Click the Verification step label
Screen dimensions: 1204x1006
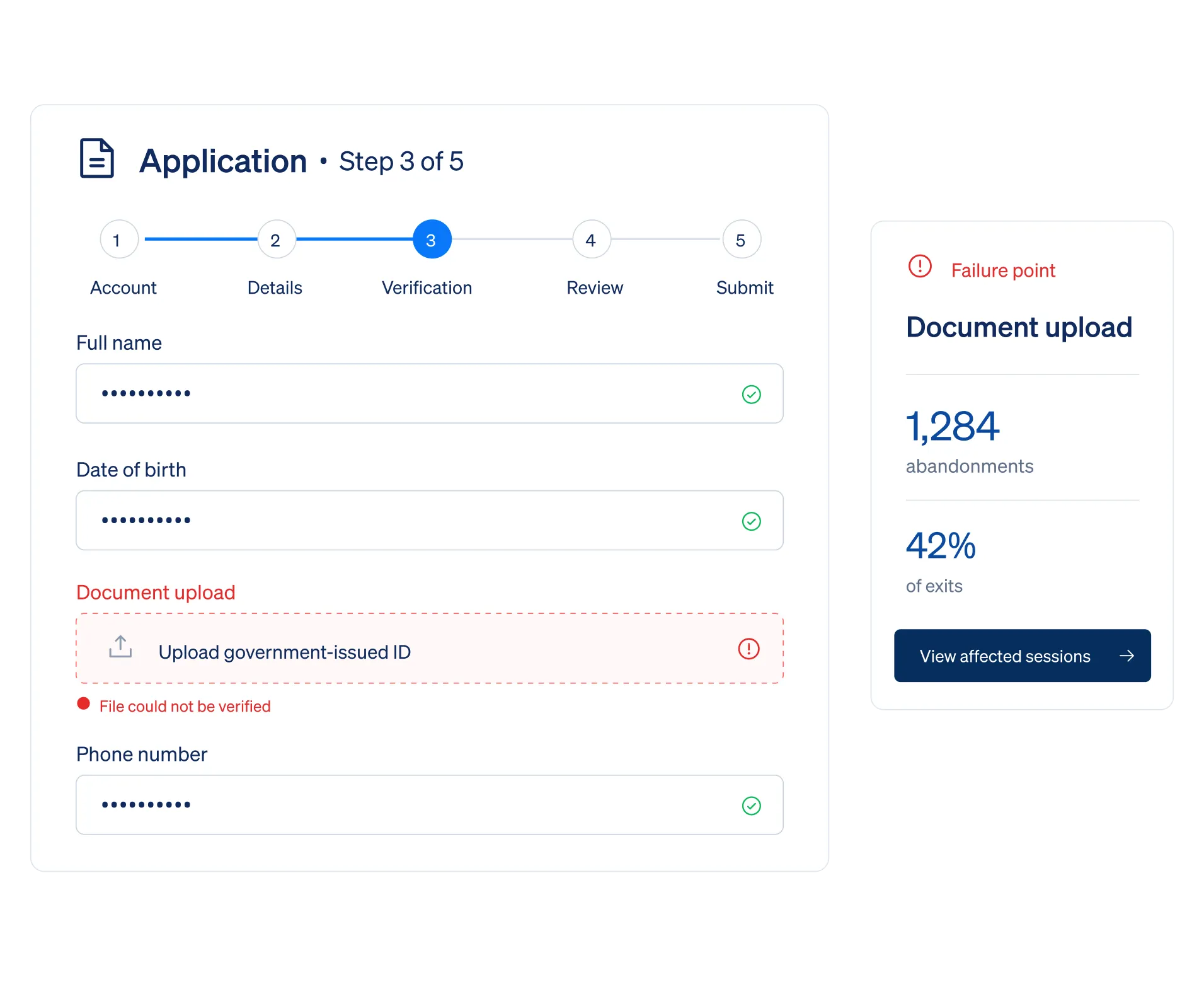pos(427,288)
